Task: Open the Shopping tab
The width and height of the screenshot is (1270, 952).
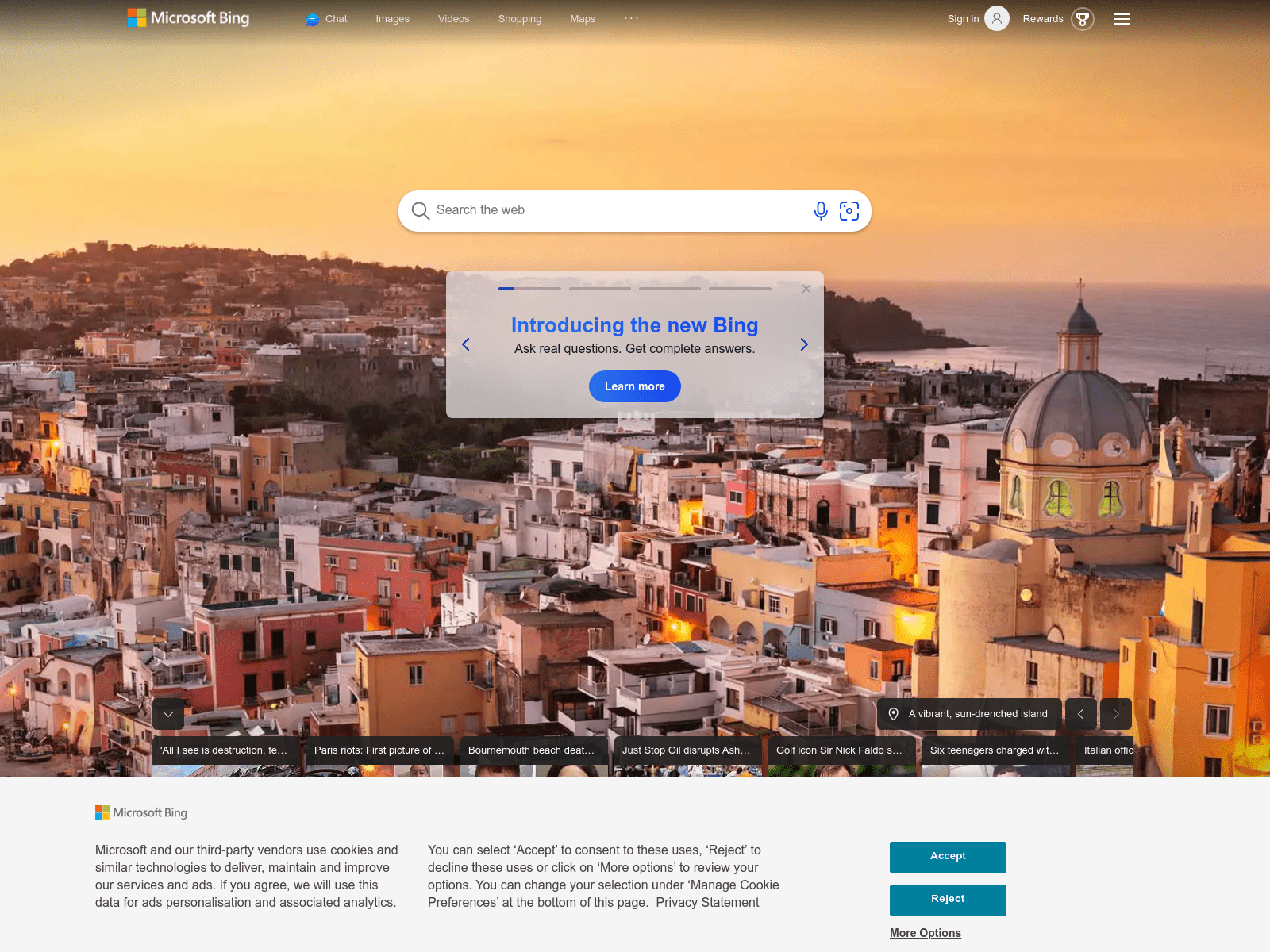Action: (520, 19)
